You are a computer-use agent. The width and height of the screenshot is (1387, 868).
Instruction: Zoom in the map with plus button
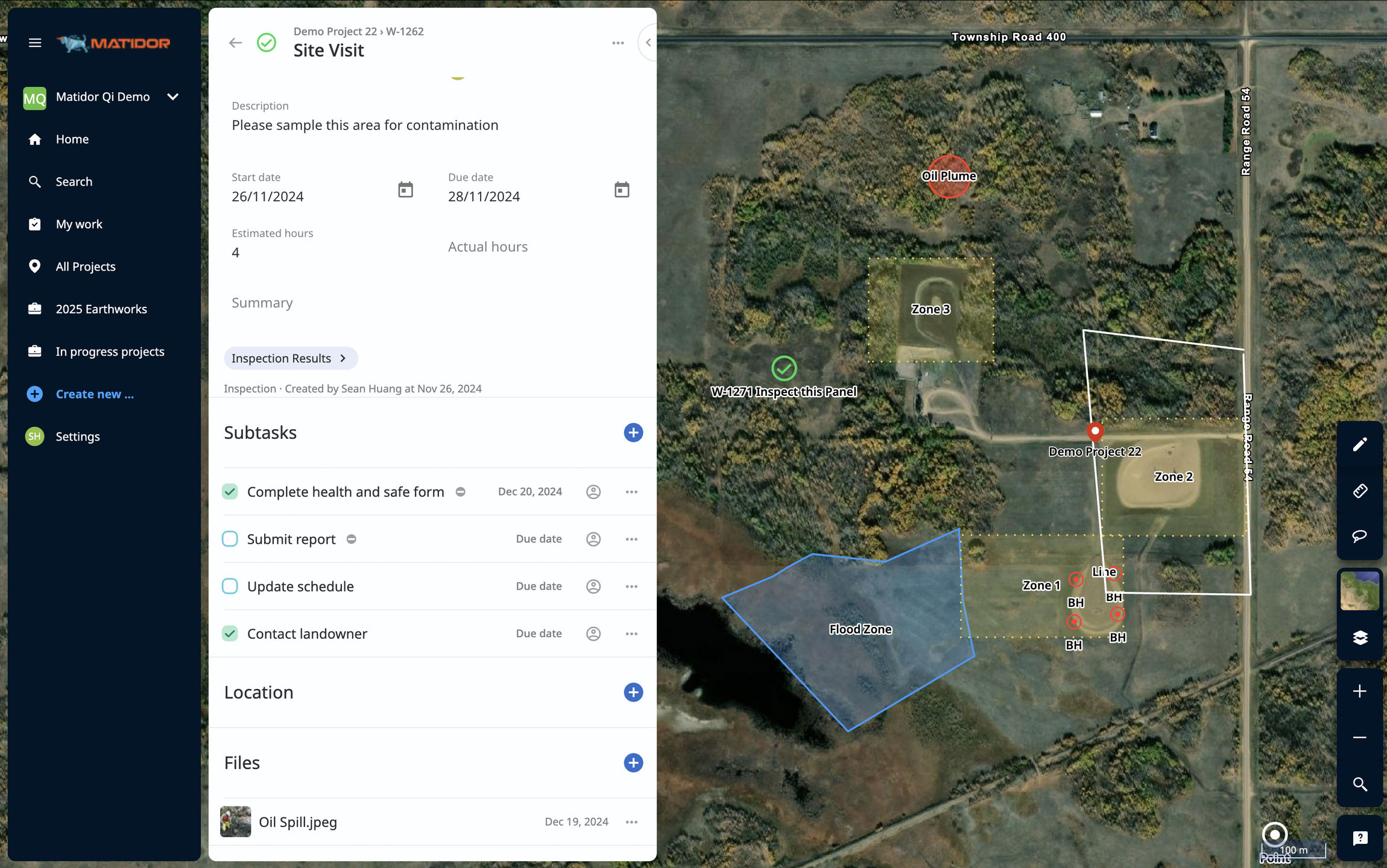click(1359, 691)
